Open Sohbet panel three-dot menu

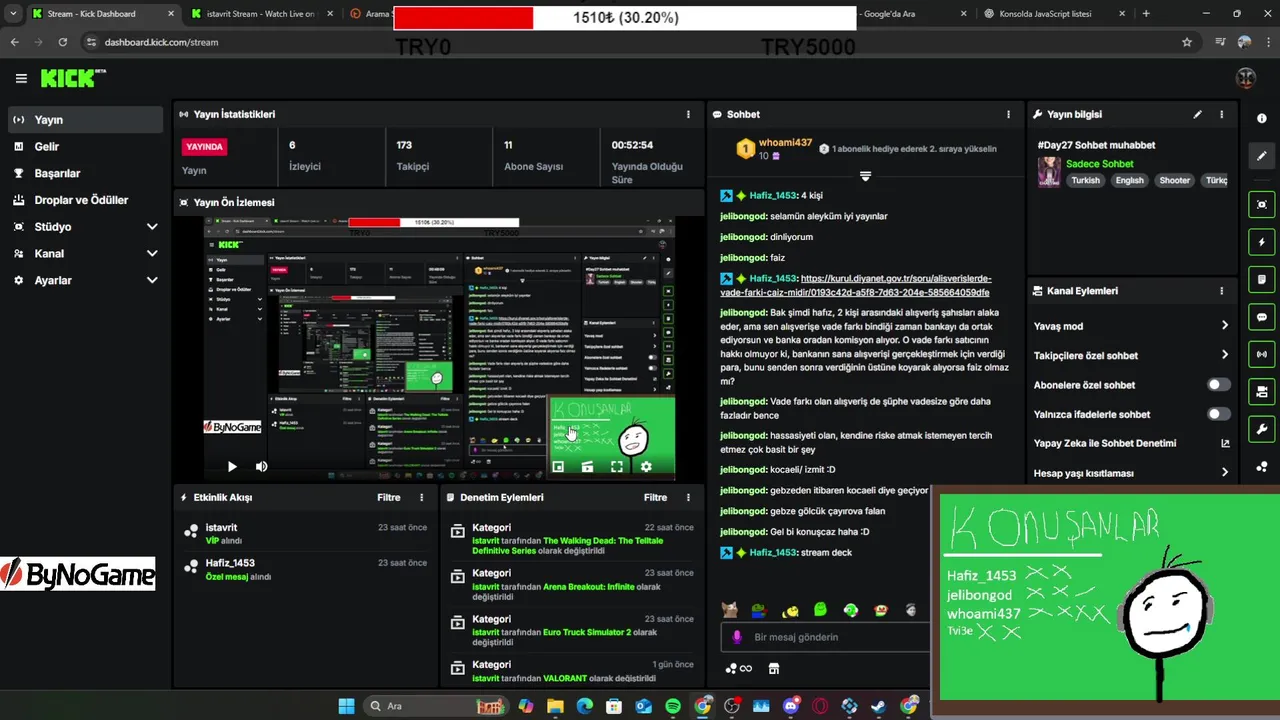pos(1008,115)
